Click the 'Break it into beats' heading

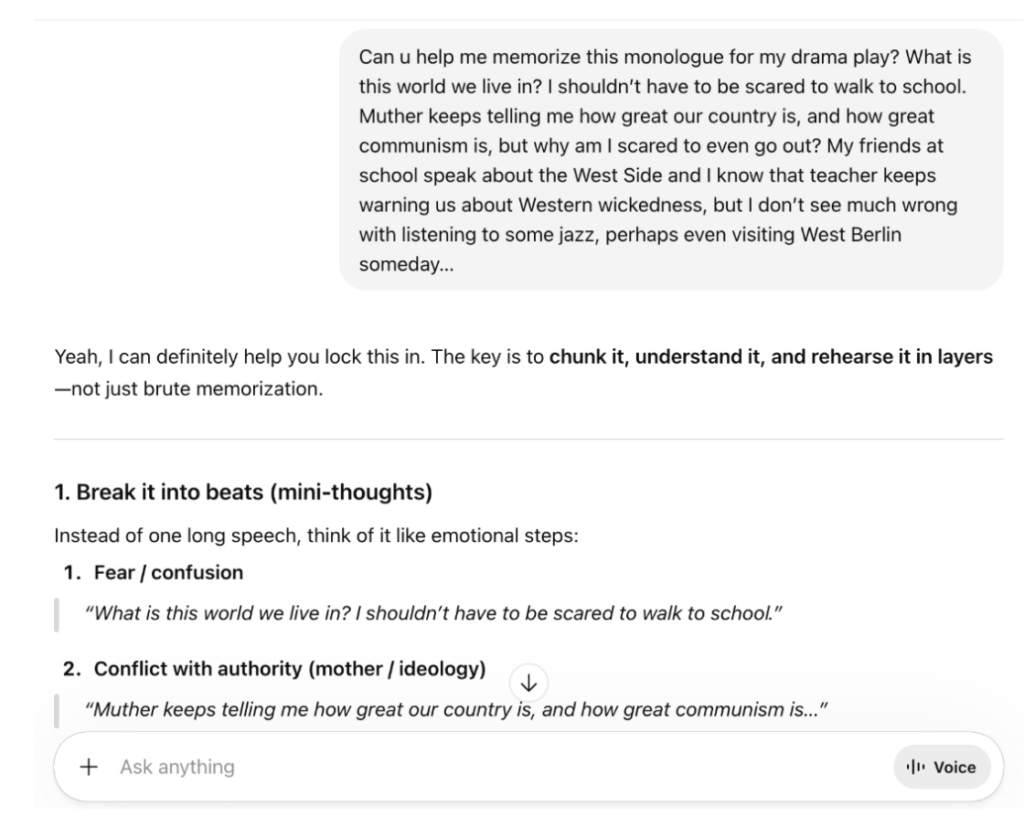click(x=243, y=492)
